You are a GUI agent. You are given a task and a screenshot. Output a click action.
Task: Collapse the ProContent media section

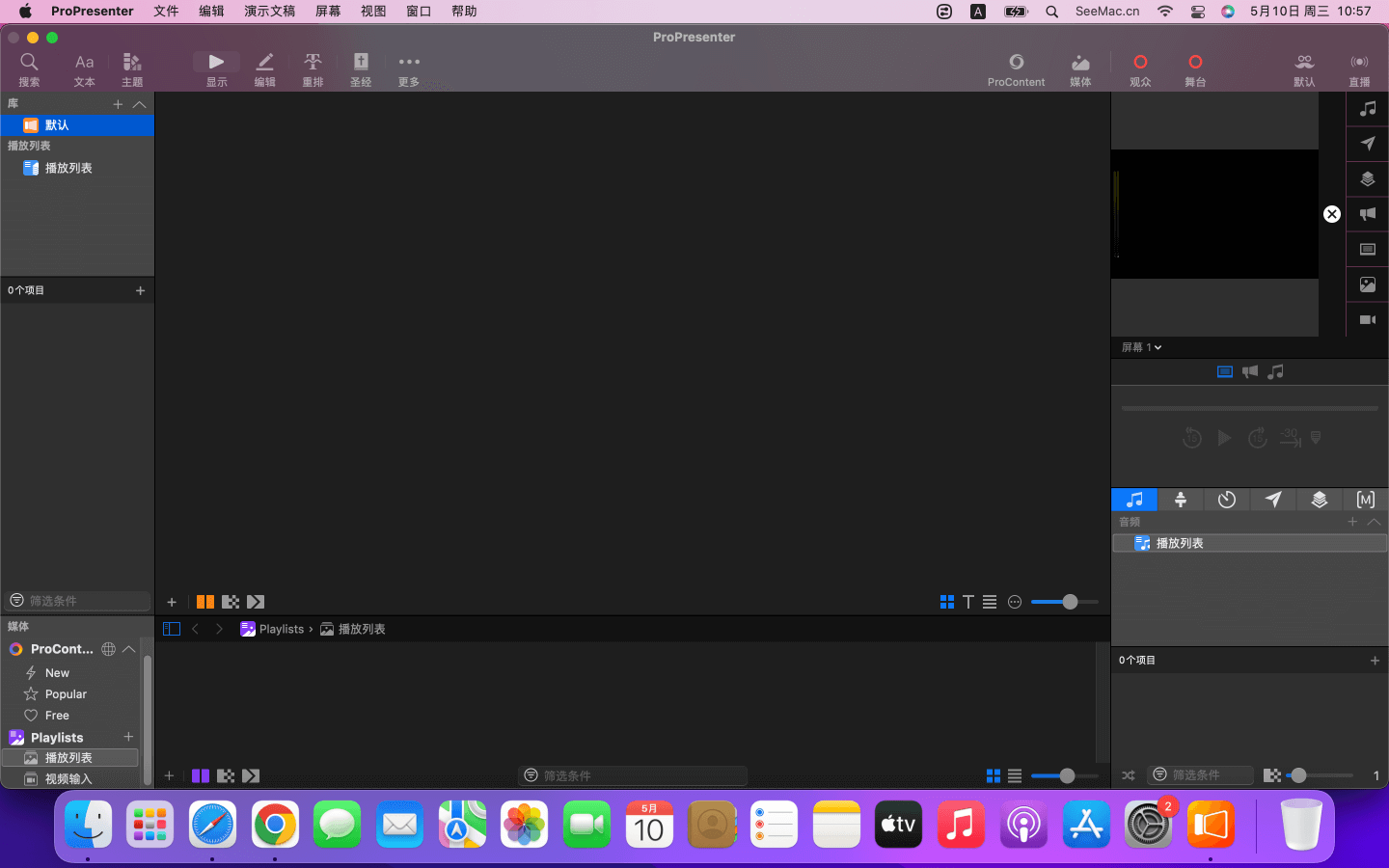click(x=129, y=649)
